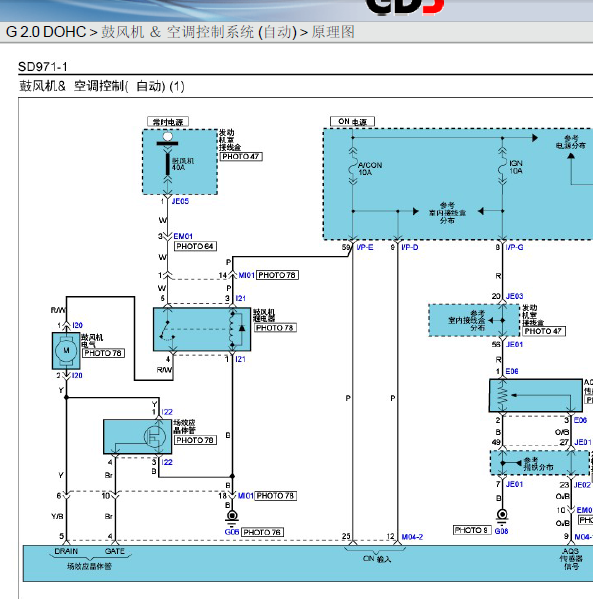Select connector MI01 at pin 18
593x611 pixels.
(x=245, y=496)
